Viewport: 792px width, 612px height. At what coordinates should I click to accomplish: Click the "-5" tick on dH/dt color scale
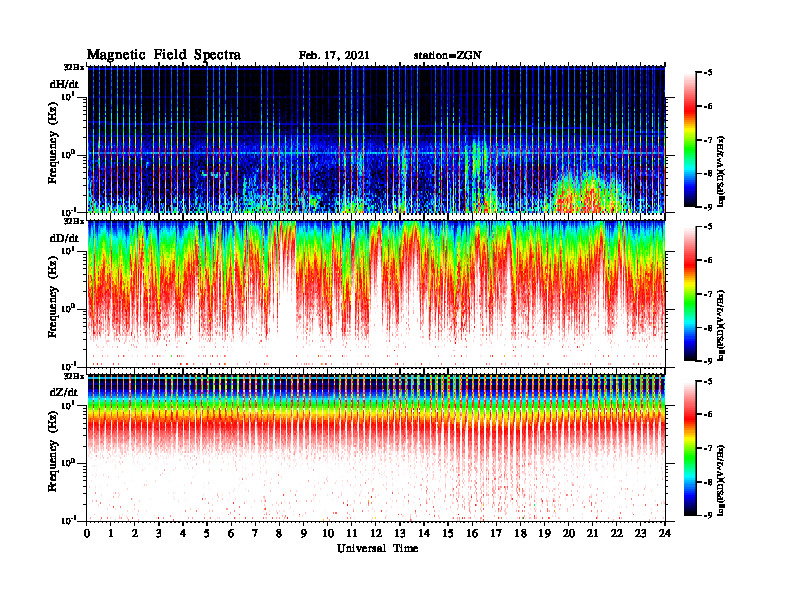(709, 73)
